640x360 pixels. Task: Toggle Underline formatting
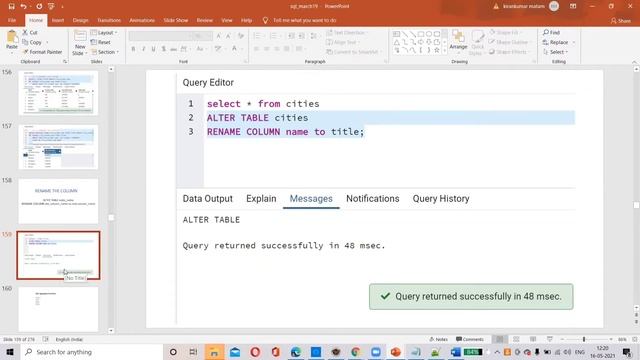(153, 49)
